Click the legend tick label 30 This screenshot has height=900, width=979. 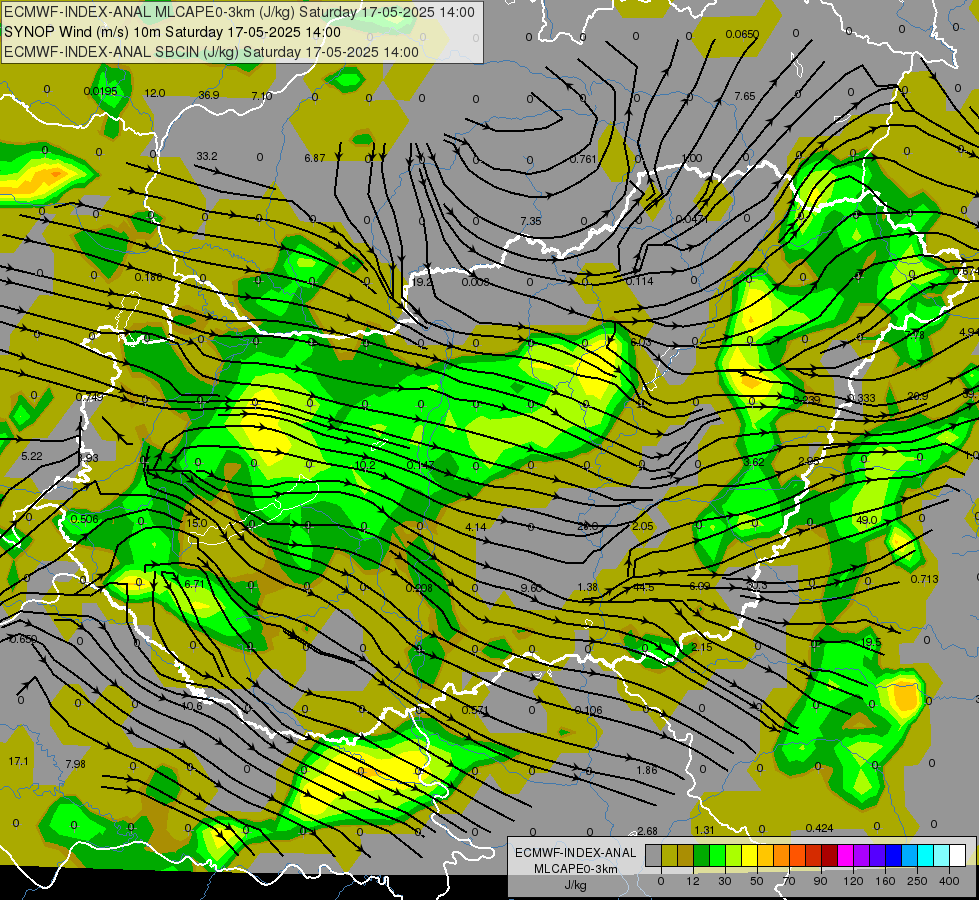click(724, 881)
